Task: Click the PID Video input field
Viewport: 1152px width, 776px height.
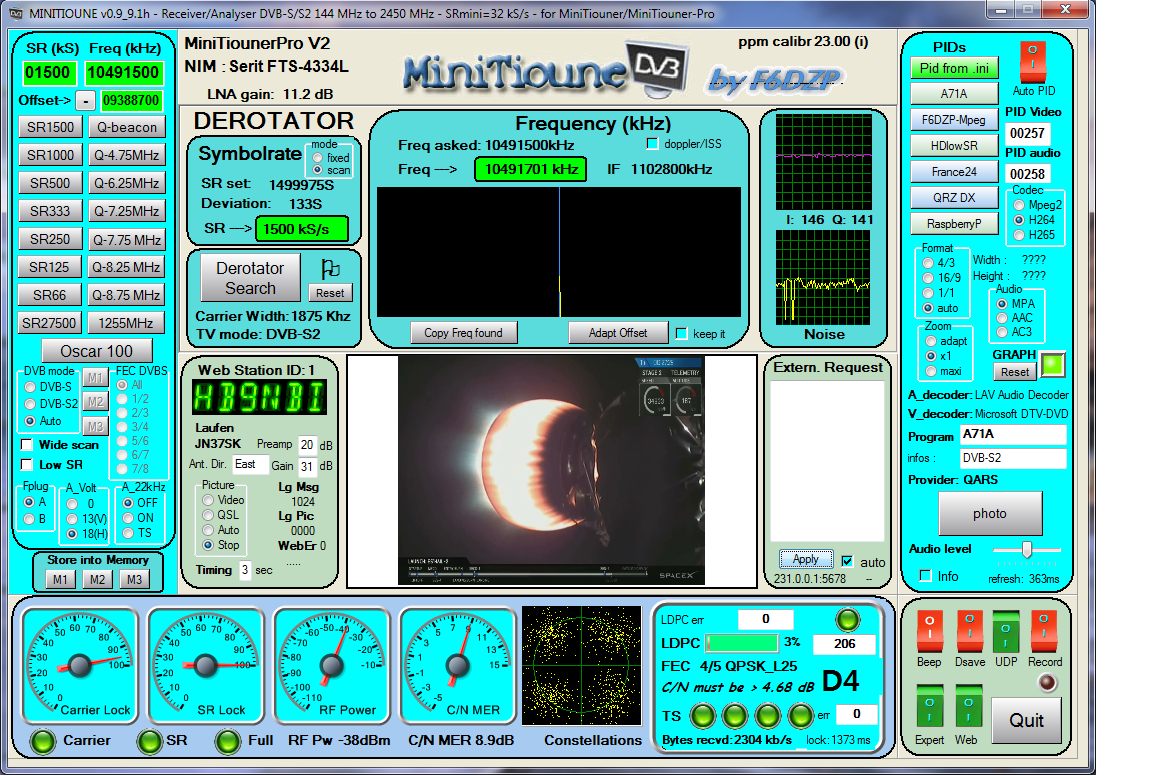Action: tap(1027, 133)
